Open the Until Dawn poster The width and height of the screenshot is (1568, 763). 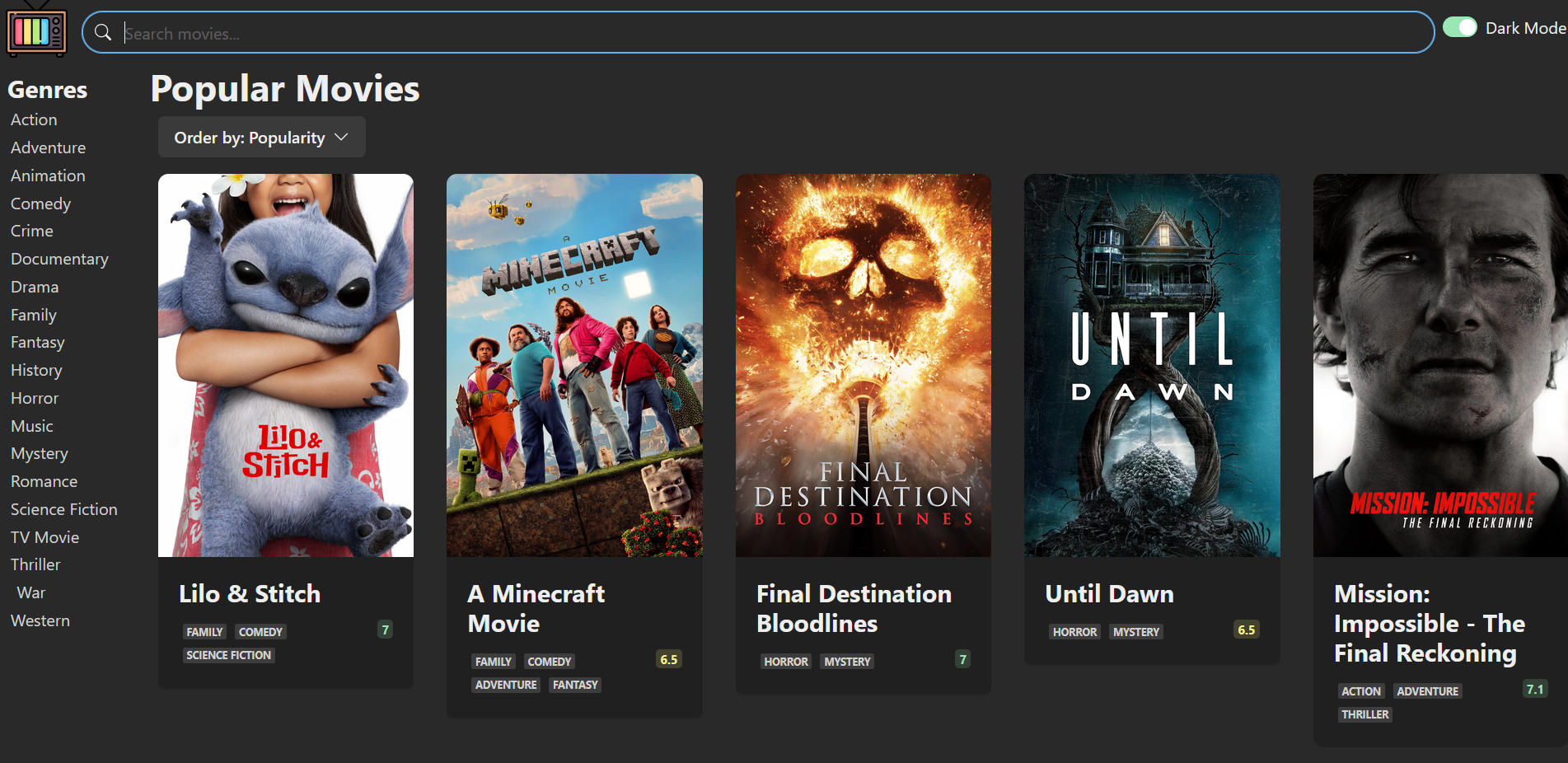click(1152, 365)
